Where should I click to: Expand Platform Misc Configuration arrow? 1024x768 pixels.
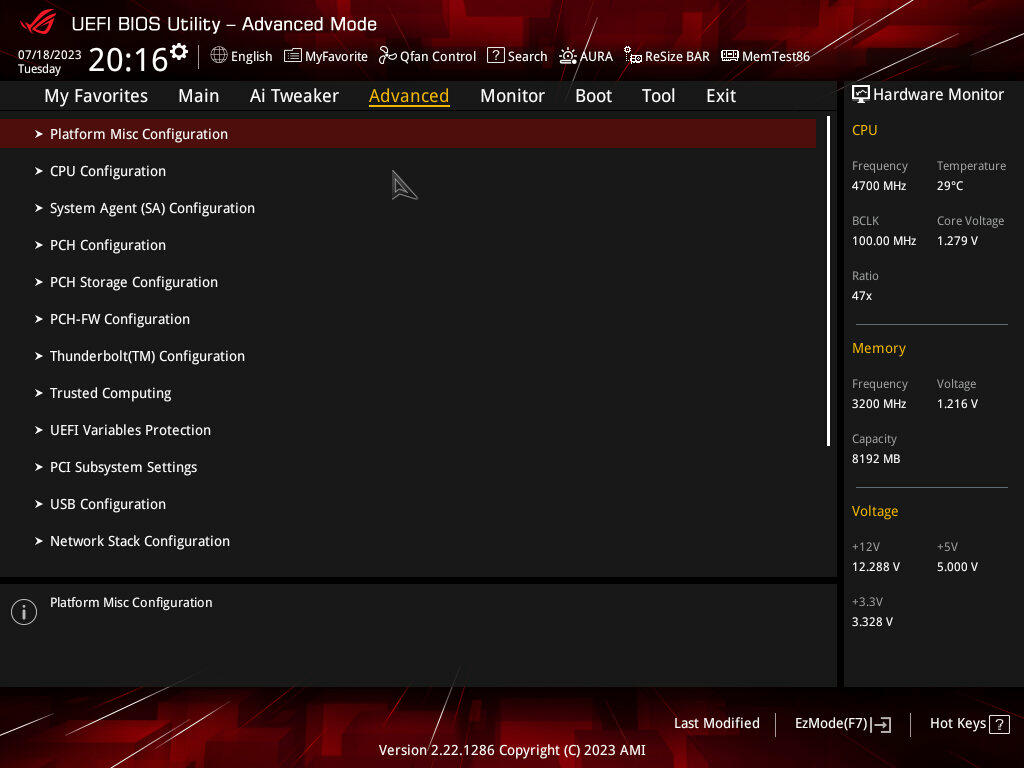coord(39,134)
